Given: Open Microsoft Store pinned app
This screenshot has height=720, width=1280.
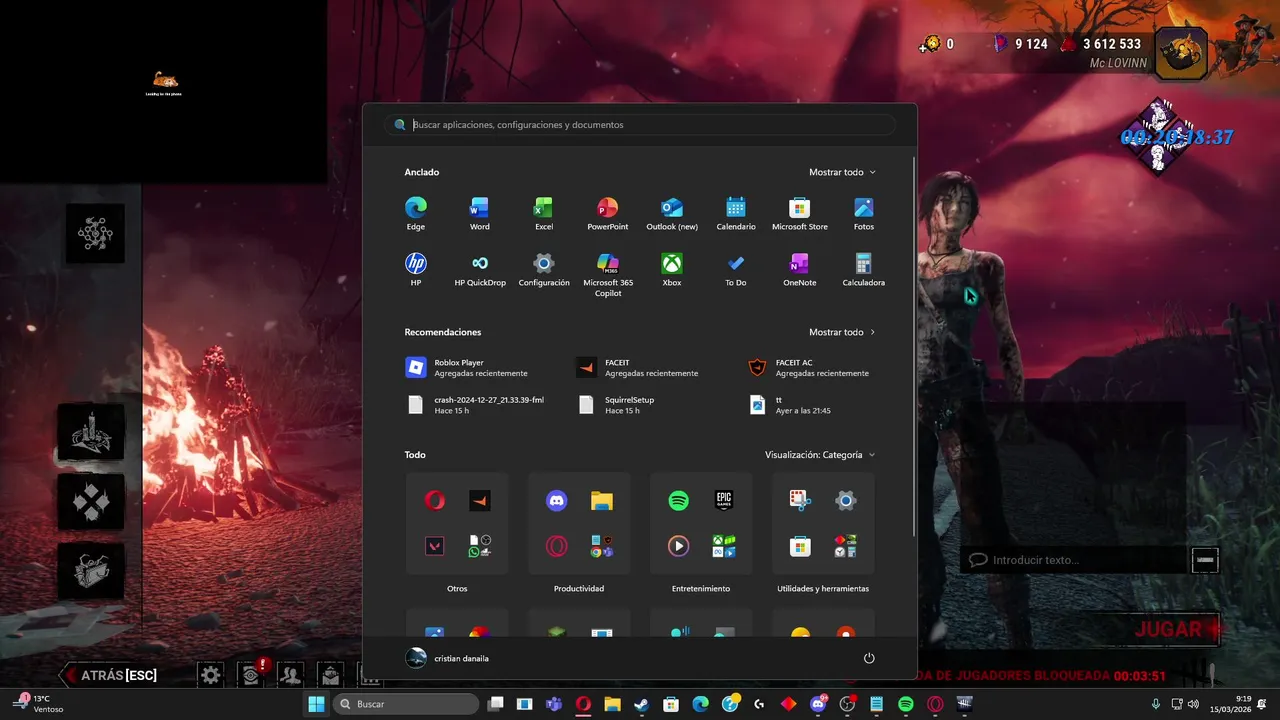Looking at the screenshot, I should point(800,213).
